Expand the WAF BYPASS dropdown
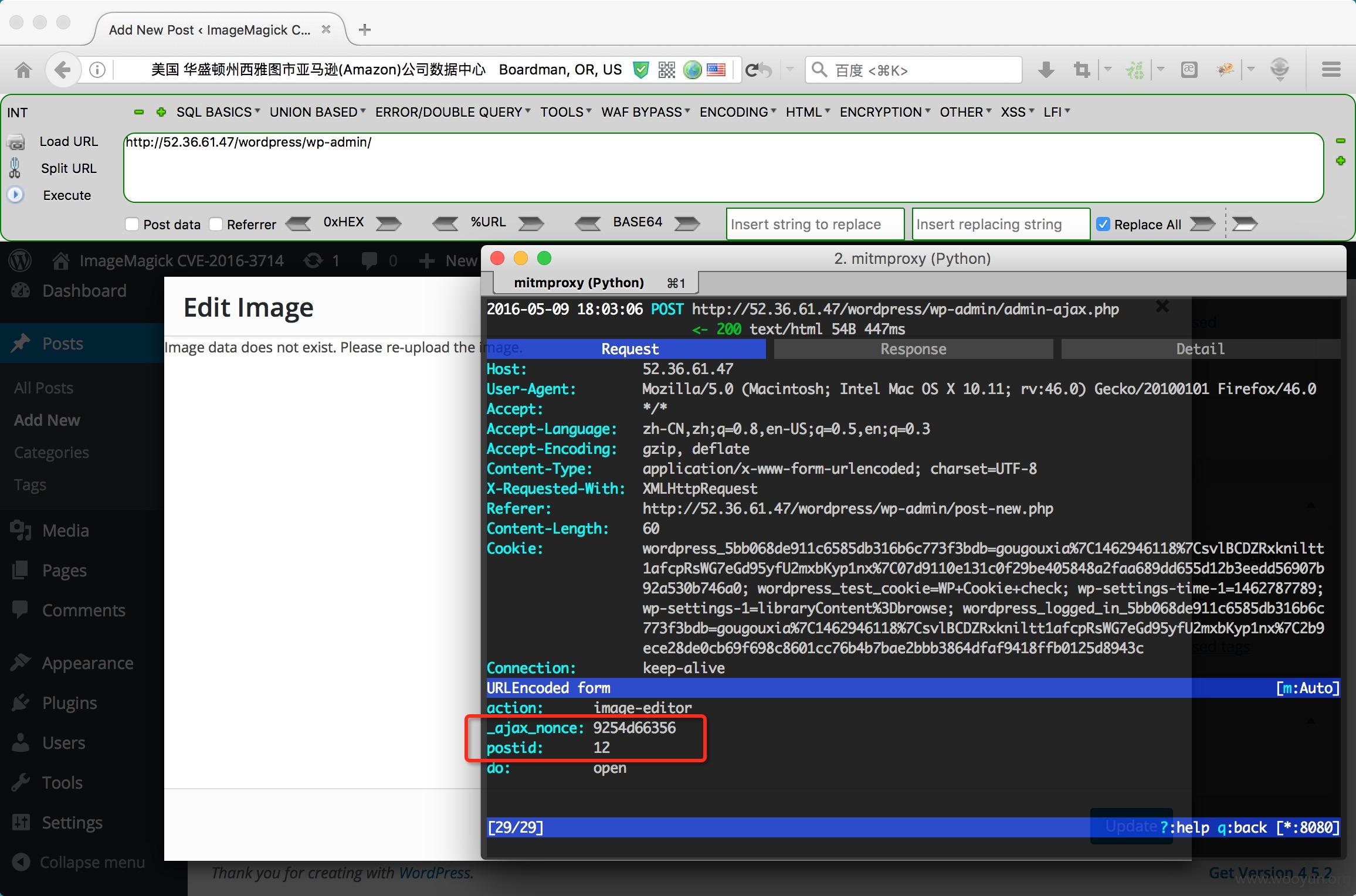 point(645,112)
